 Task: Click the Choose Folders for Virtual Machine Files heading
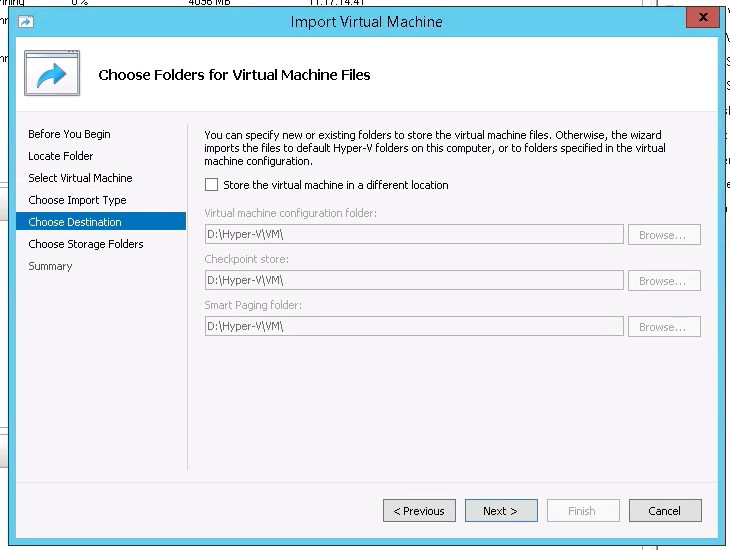[x=234, y=75]
